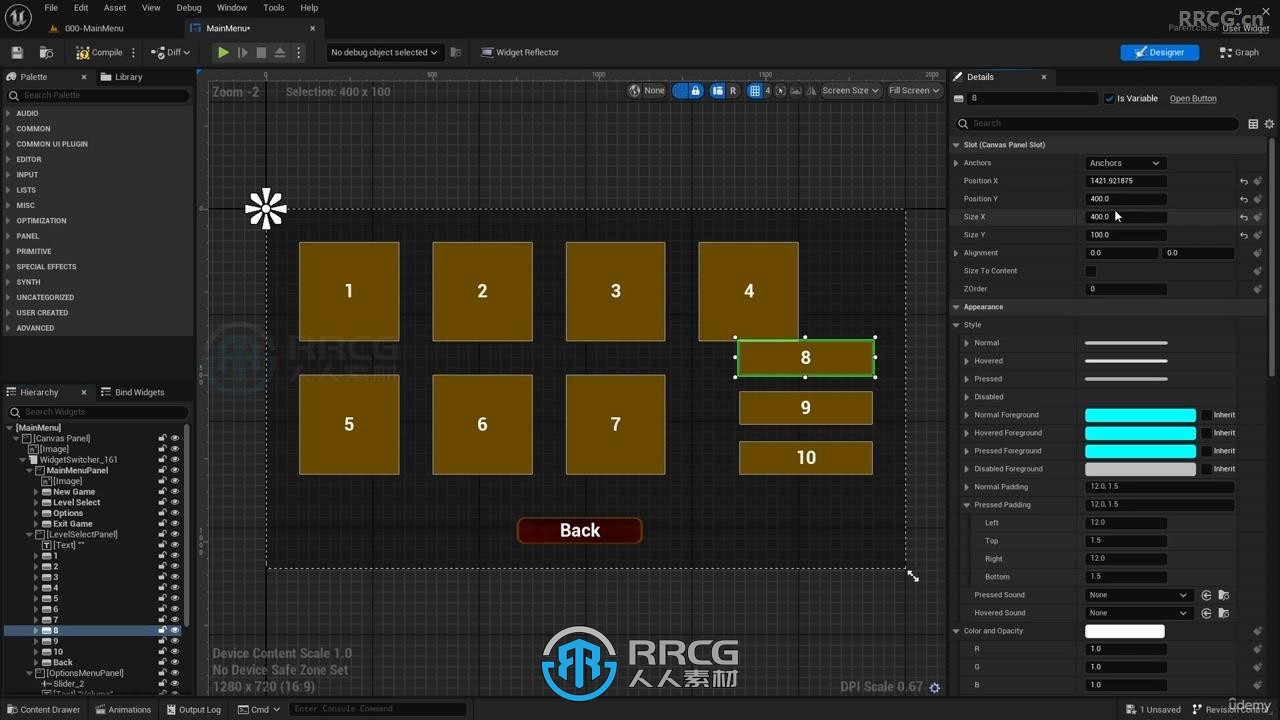Image resolution: width=1280 pixels, height=720 pixels.
Task: Toggle visibility of Back widget in hierarchy
Action: (x=175, y=662)
